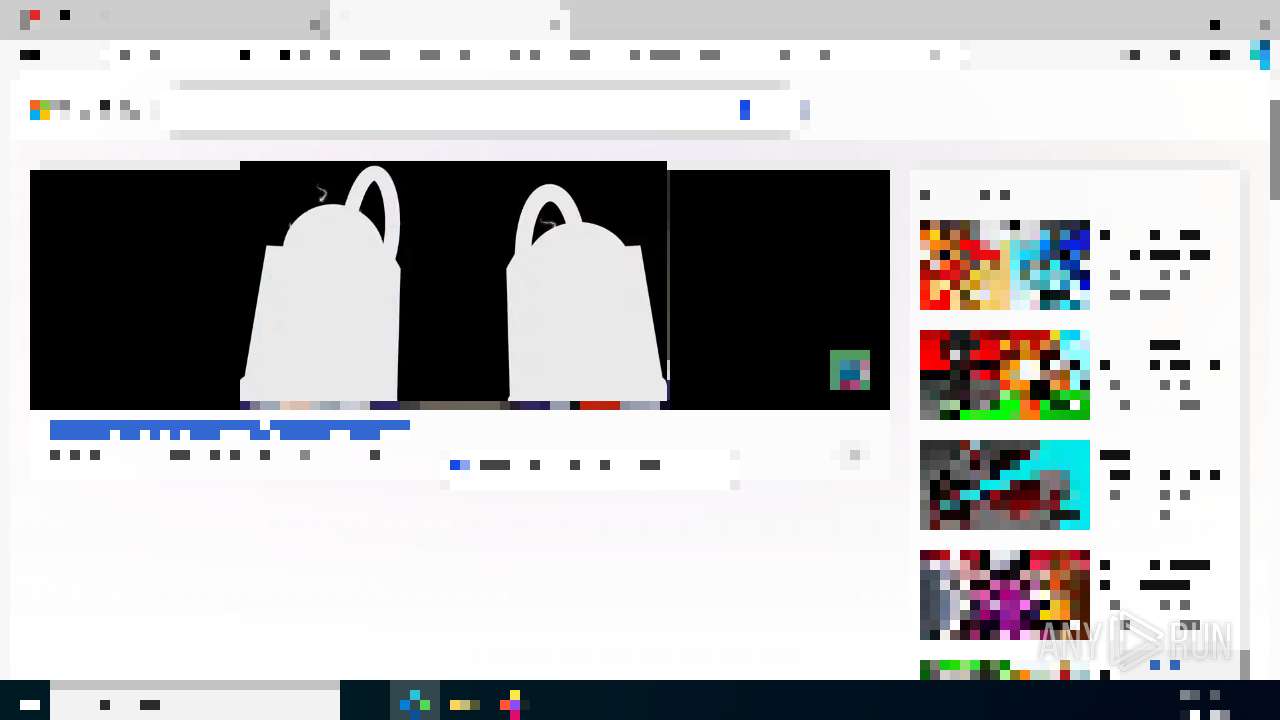Screen dimensions: 1280x720
Task: Open the cyan sidebar icon in browser toolbar
Action: pyautogui.click(x=1260, y=55)
